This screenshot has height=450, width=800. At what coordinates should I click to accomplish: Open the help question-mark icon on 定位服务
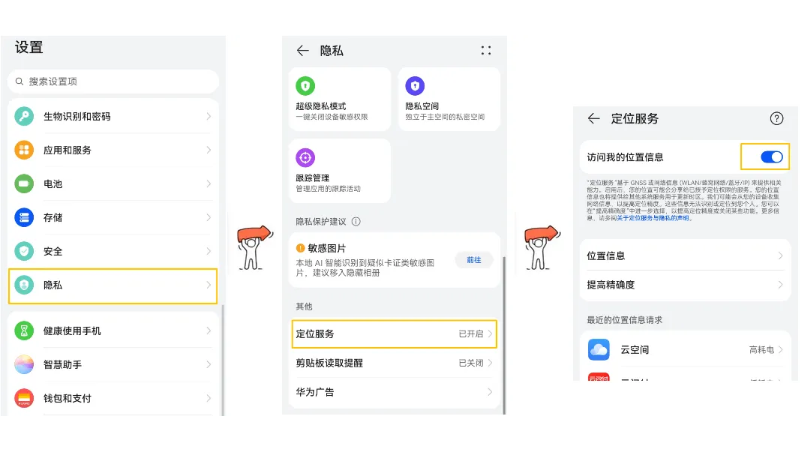(776, 118)
